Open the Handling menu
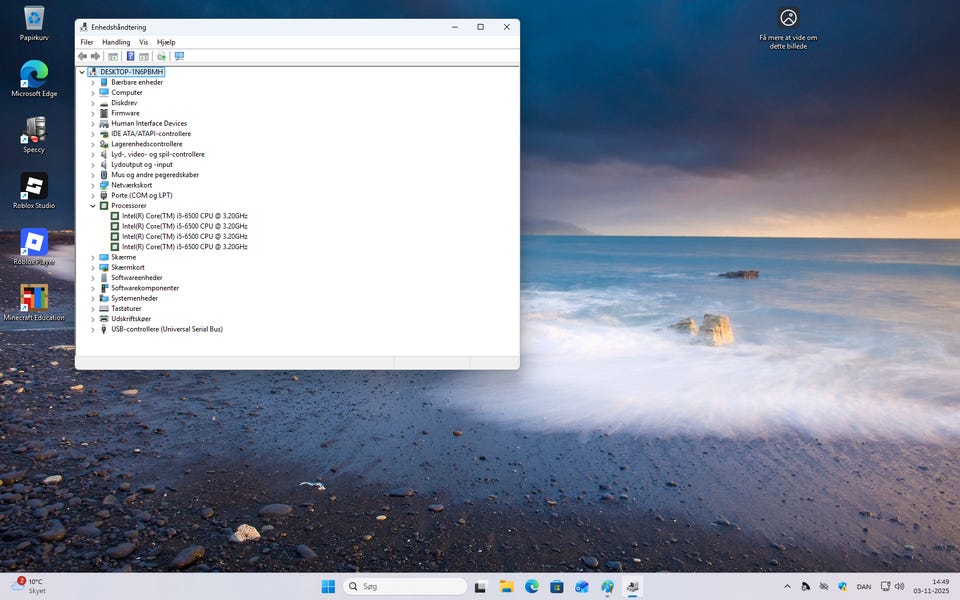 click(116, 42)
